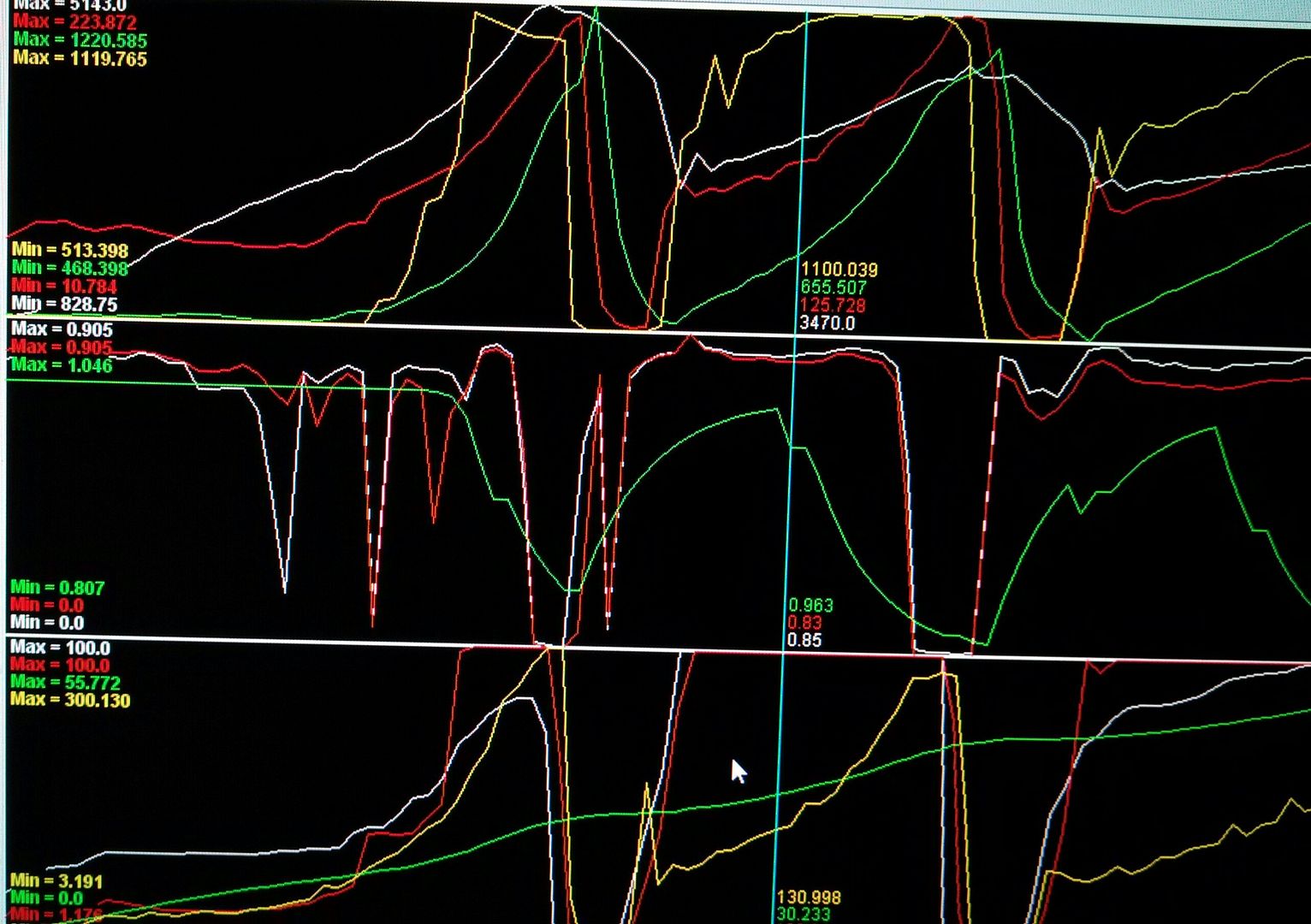Select cursor readout value 125.728

click(x=833, y=305)
